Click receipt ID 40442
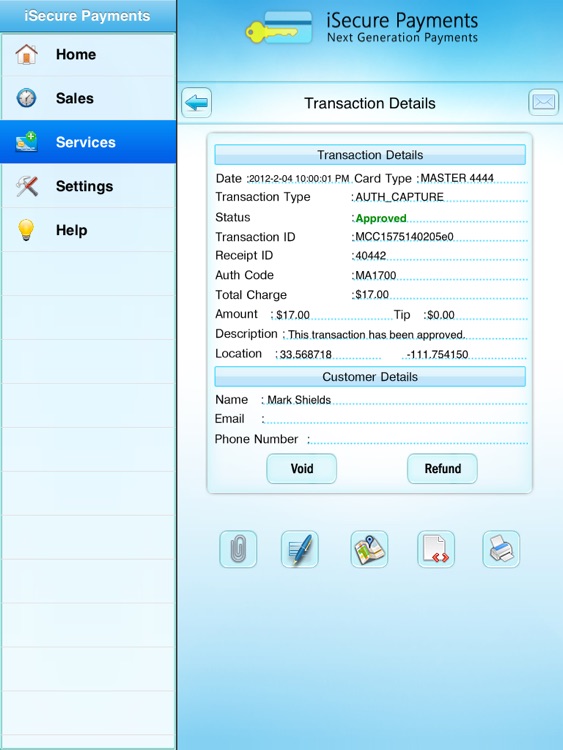Image resolution: width=563 pixels, height=750 pixels. [x=371, y=255]
